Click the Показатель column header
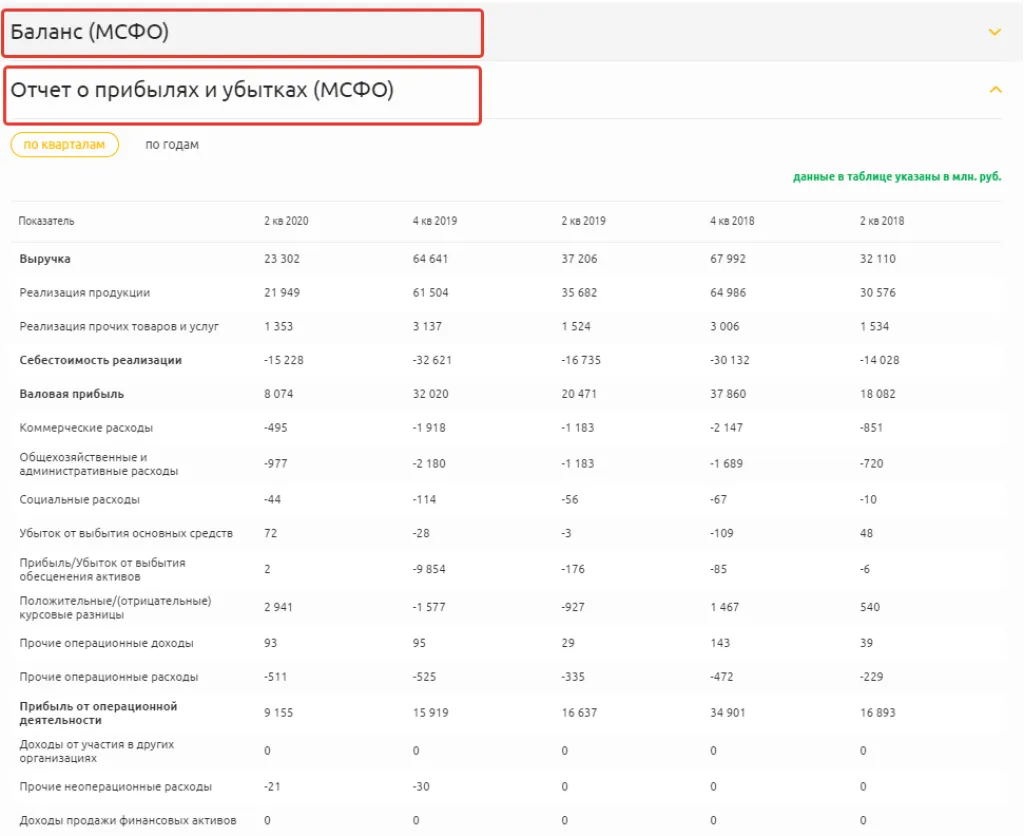Viewport: 1024px width, 836px height. pos(46,221)
